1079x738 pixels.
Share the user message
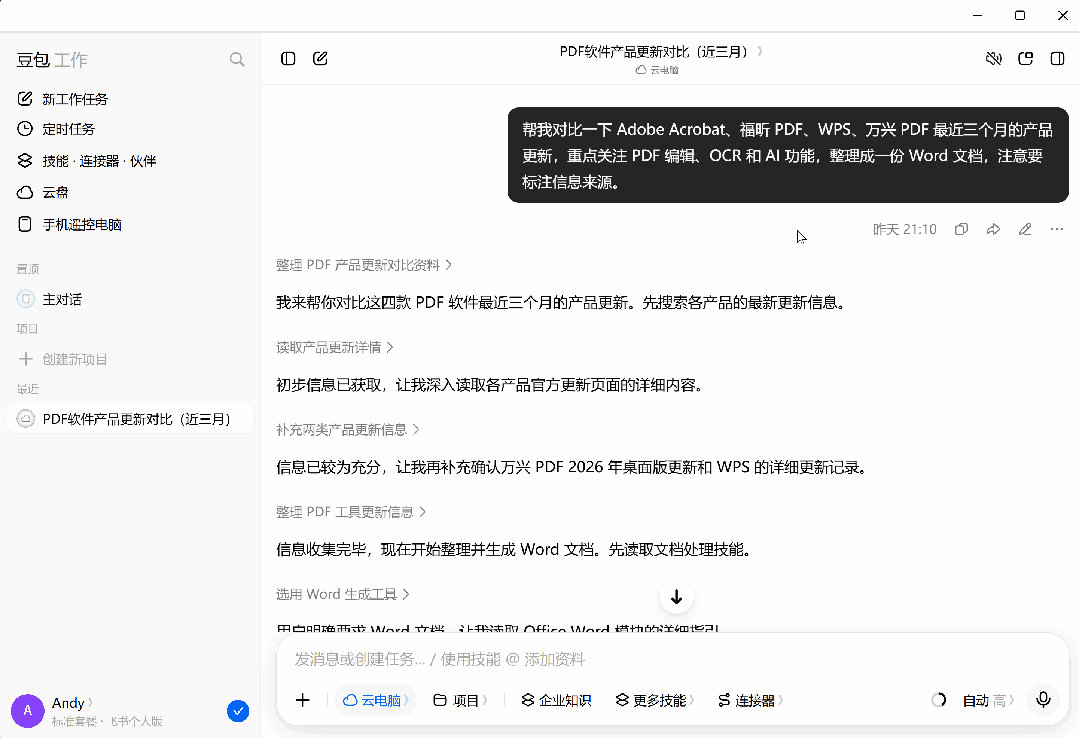tap(993, 229)
